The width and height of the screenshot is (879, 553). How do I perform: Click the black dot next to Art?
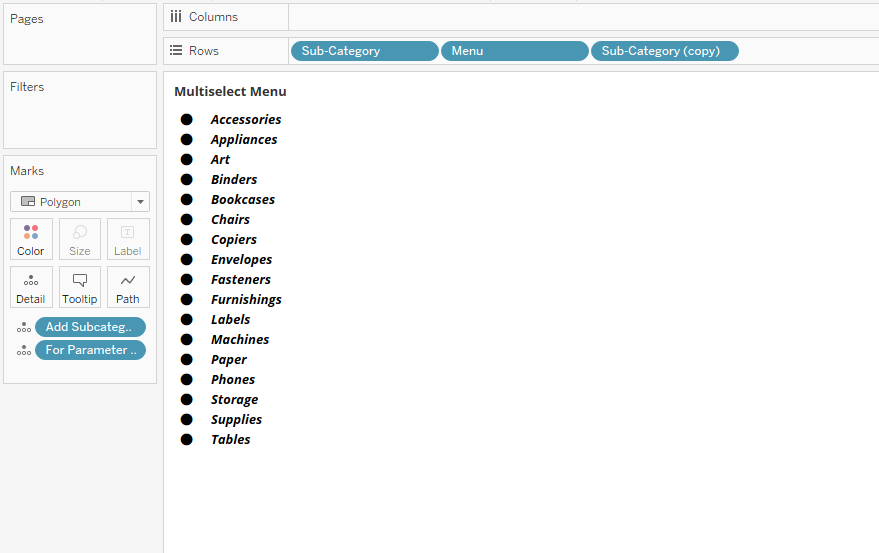tap(187, 160)
